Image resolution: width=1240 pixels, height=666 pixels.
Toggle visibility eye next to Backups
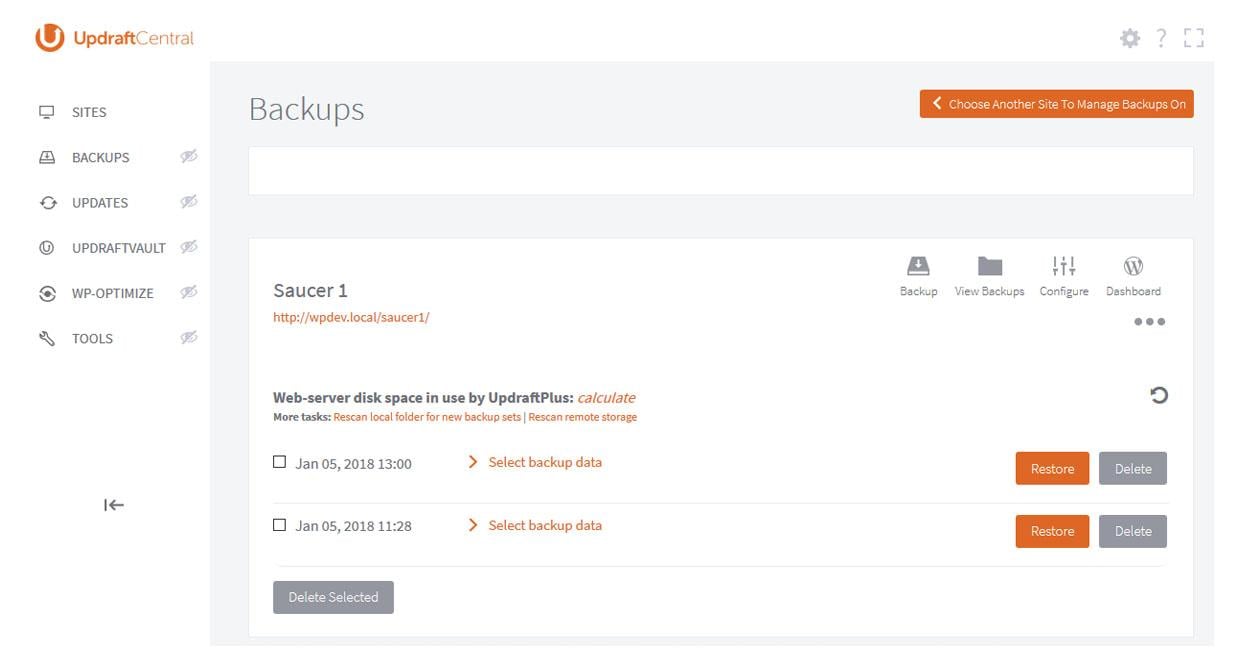[189, 156]
